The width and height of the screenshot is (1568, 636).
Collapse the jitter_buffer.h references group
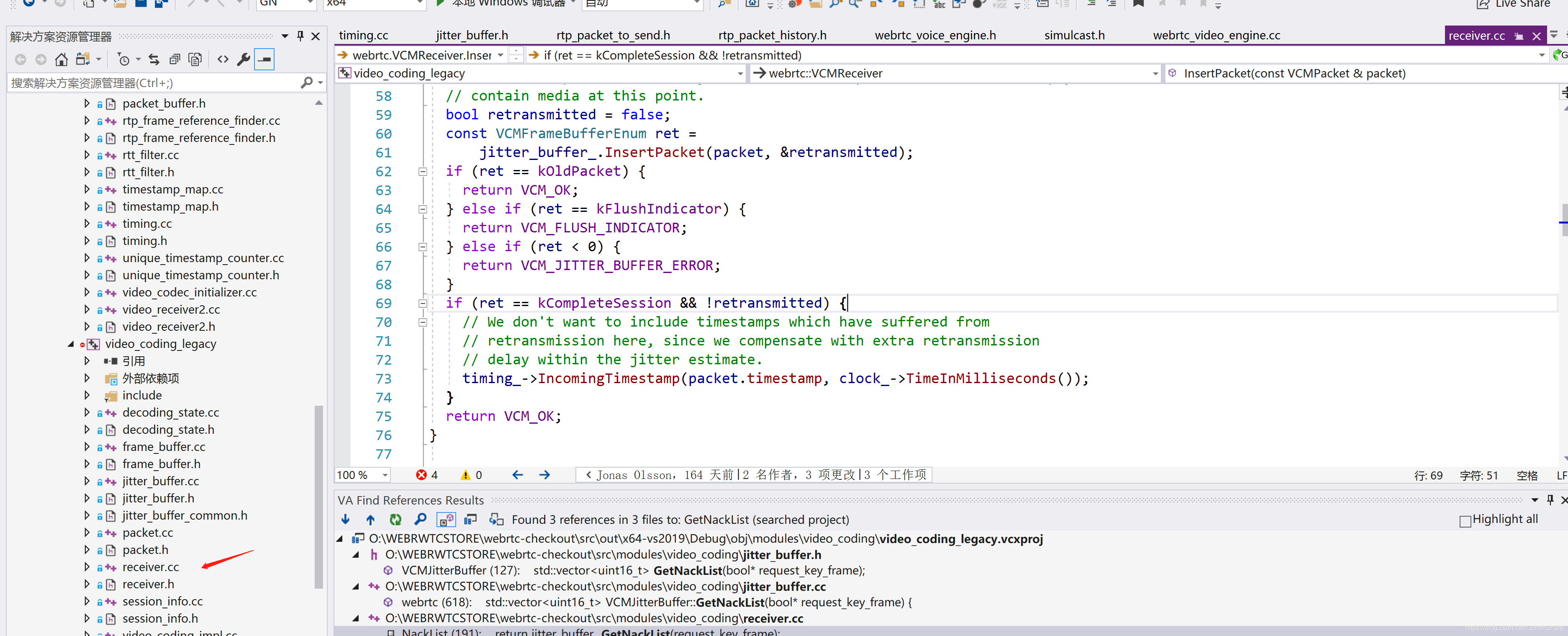(356, 554)
